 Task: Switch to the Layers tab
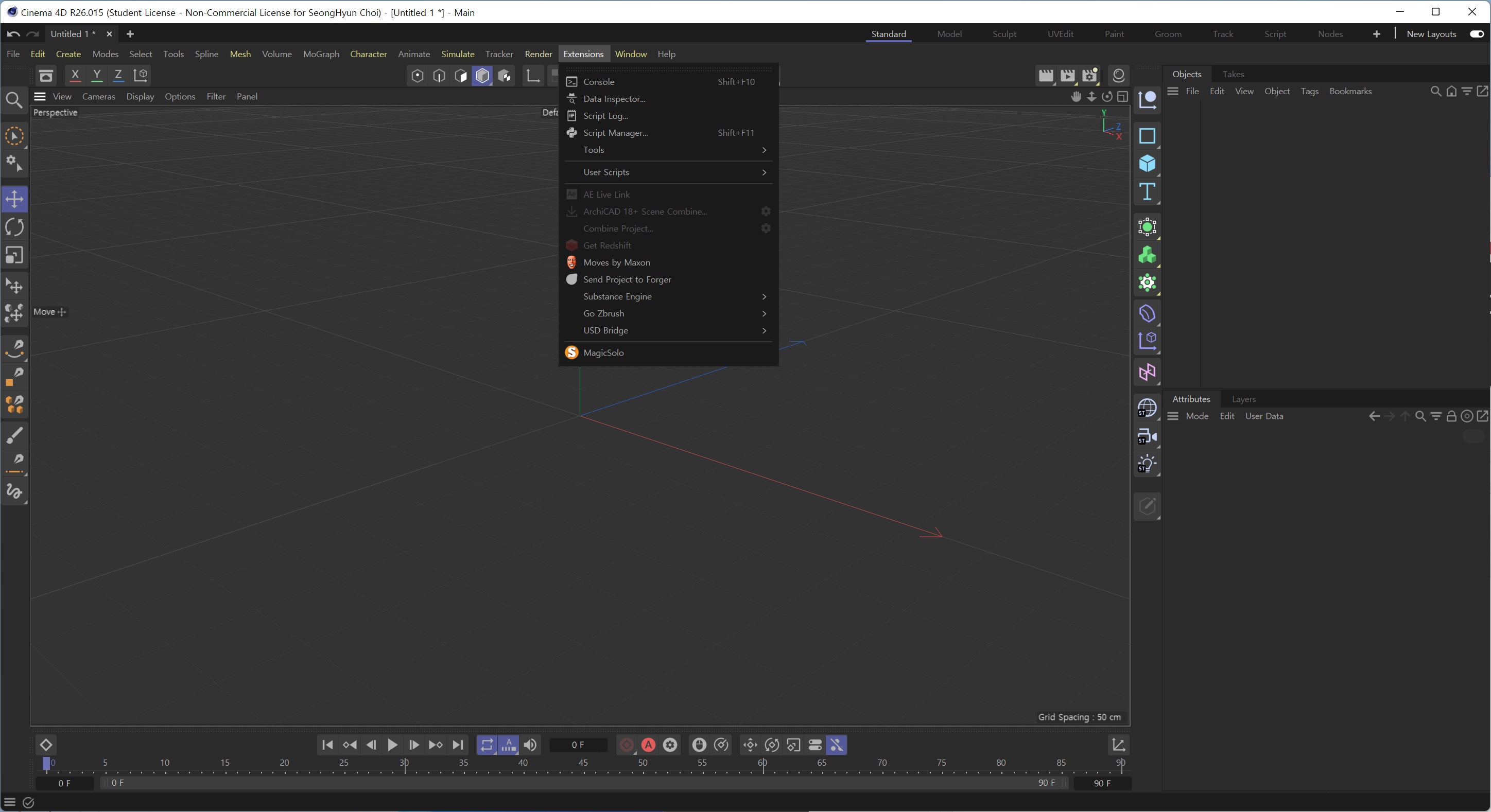pyautogui.click(x=1243, y=399)
